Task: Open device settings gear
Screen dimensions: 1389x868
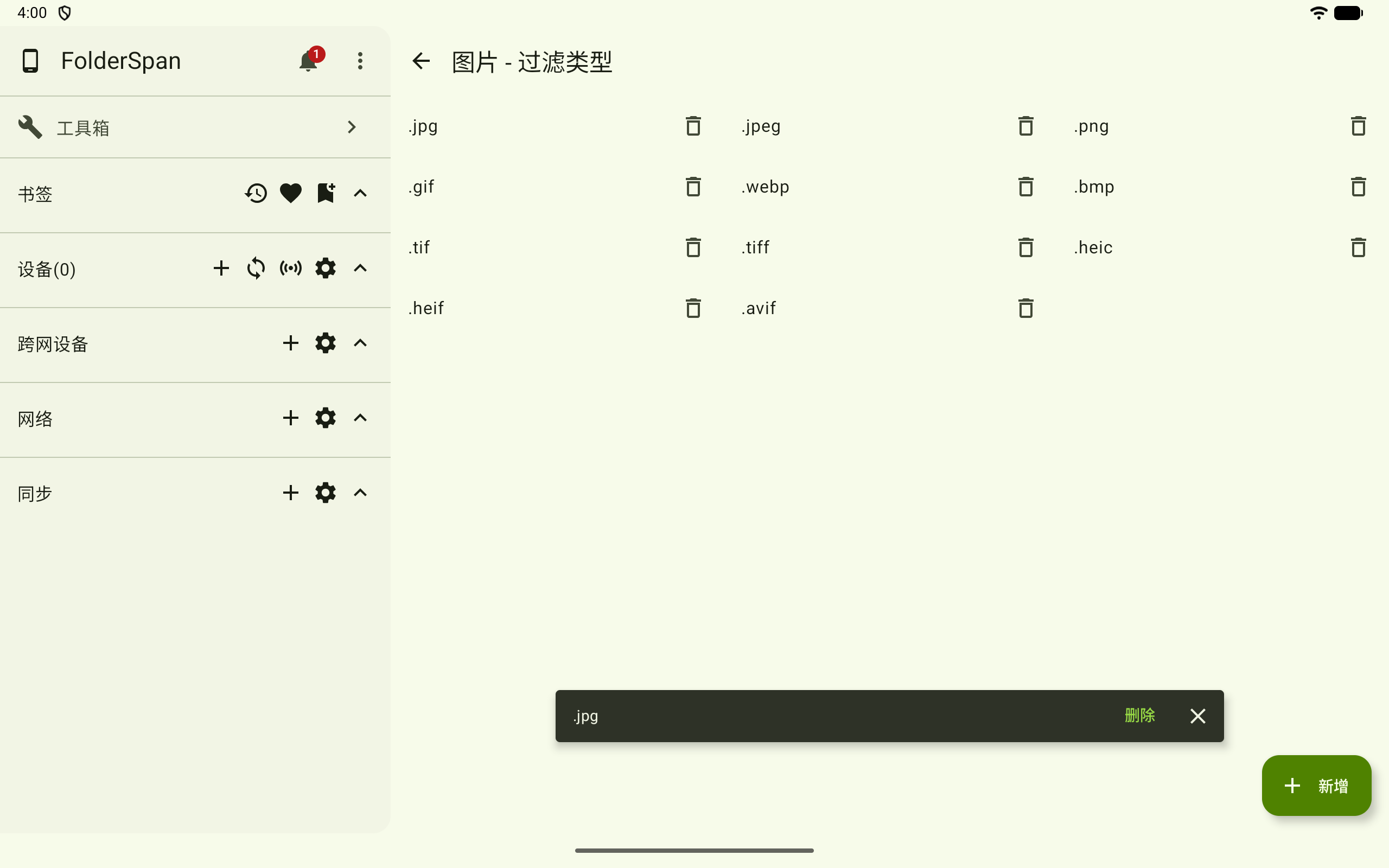Action: coord(326,268)
